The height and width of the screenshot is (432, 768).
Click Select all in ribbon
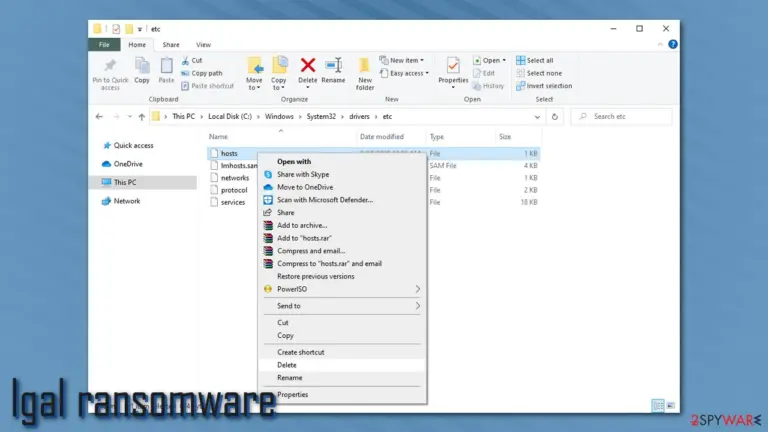(x=535, y=60)
